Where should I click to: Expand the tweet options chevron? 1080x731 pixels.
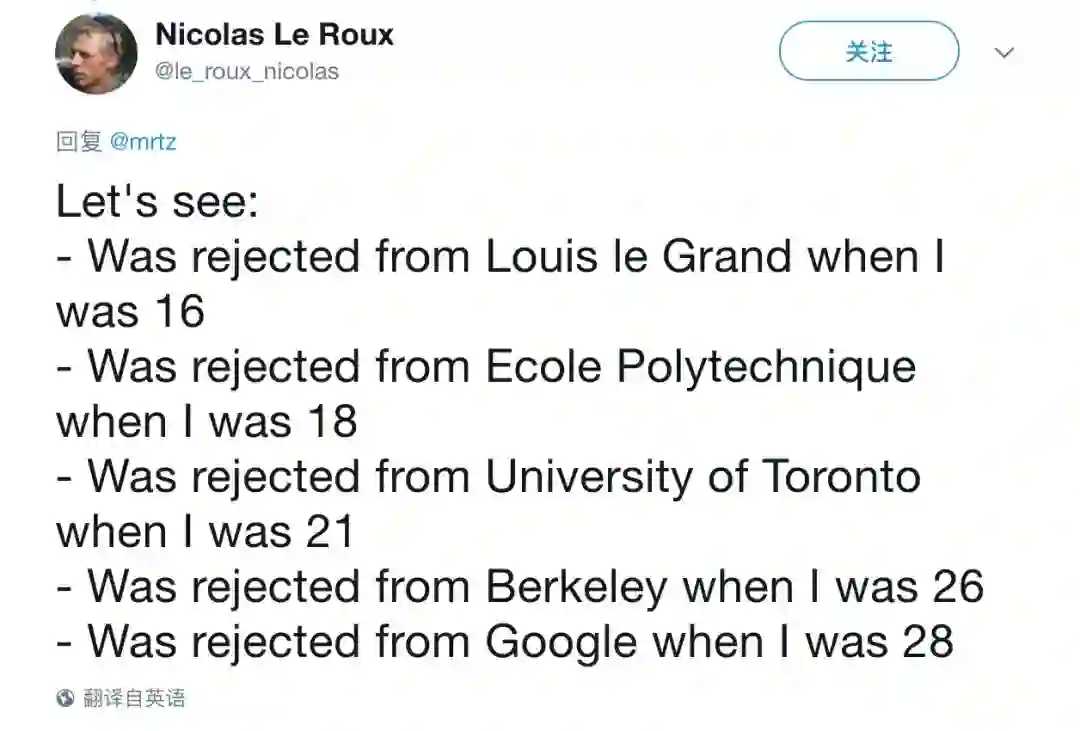pos(1005,52)
